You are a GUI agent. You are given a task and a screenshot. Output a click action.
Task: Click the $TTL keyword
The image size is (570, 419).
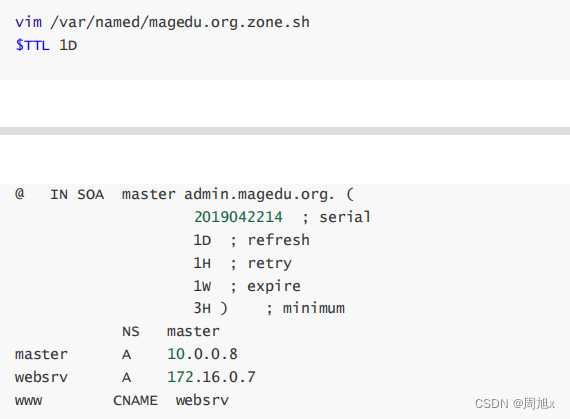[x=32, y=45]
